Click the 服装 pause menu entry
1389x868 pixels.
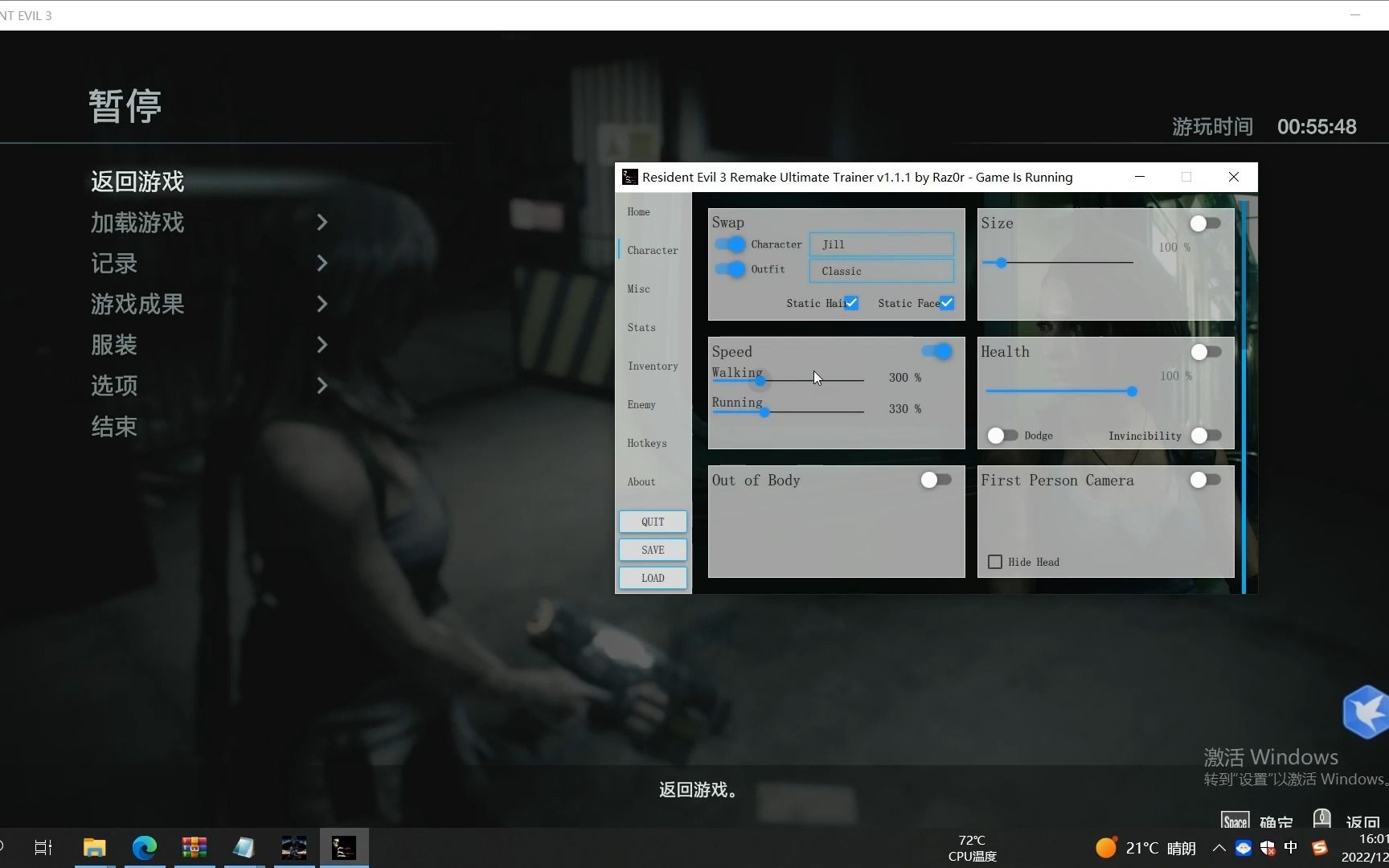point(114,345)
